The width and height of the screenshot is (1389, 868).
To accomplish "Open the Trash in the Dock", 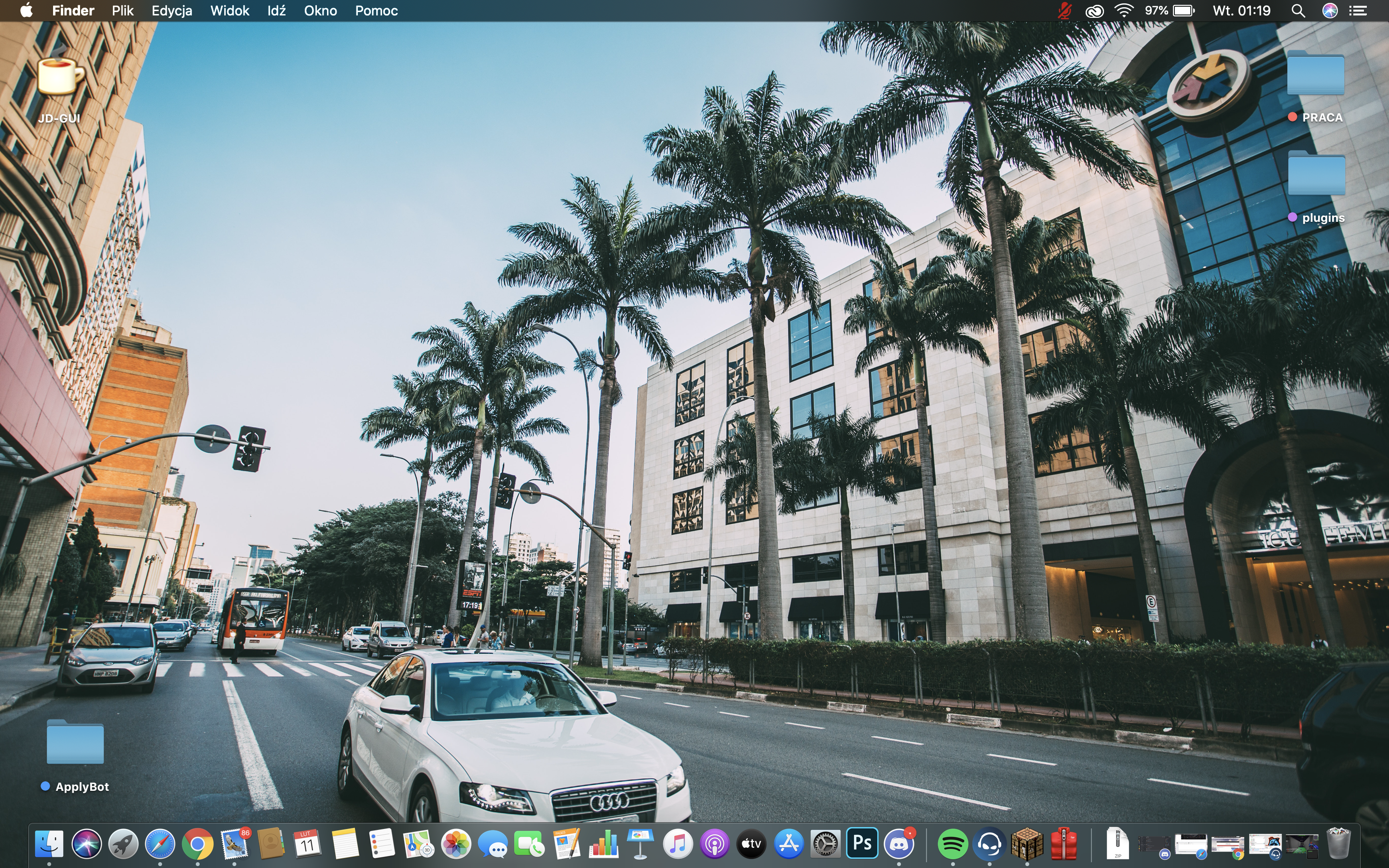I will 1338,844.
